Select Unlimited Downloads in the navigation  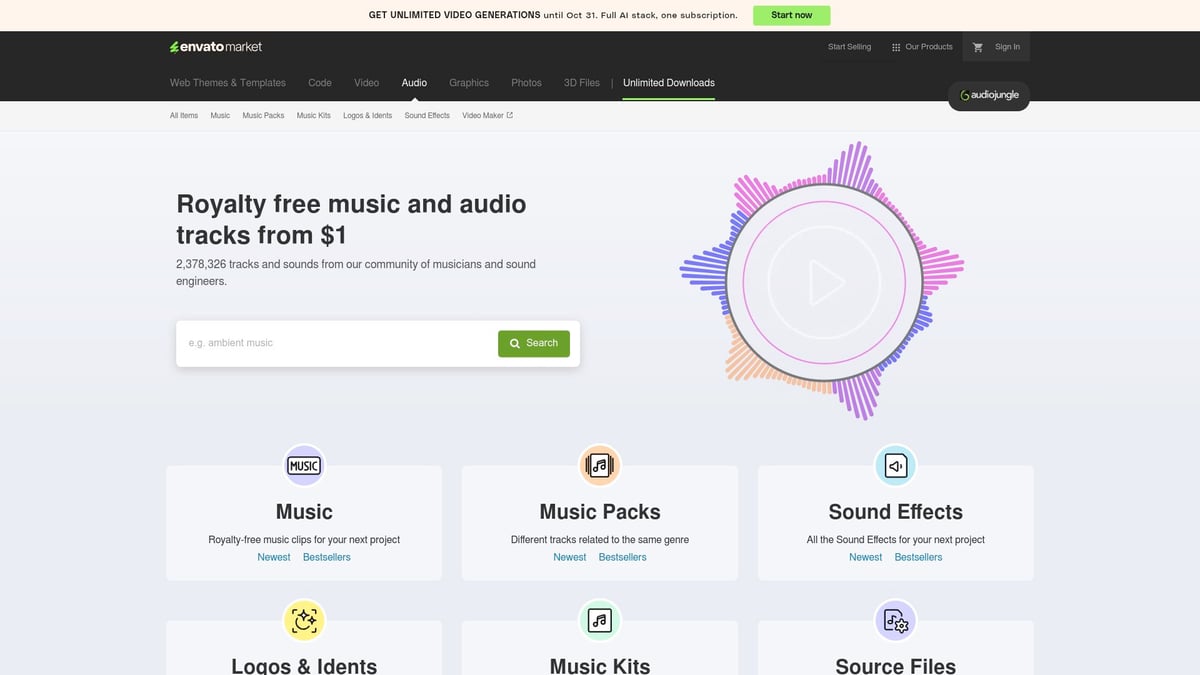pos(668,83)
